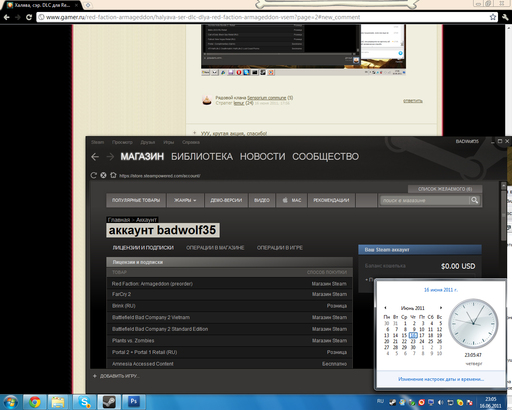Click the Skype taskbar icon
512x410 pixels.
tap(84, 402)
